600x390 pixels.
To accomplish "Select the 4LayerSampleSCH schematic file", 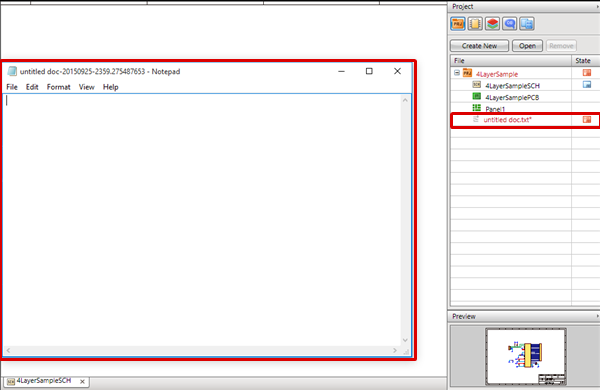I will [512, 86].
